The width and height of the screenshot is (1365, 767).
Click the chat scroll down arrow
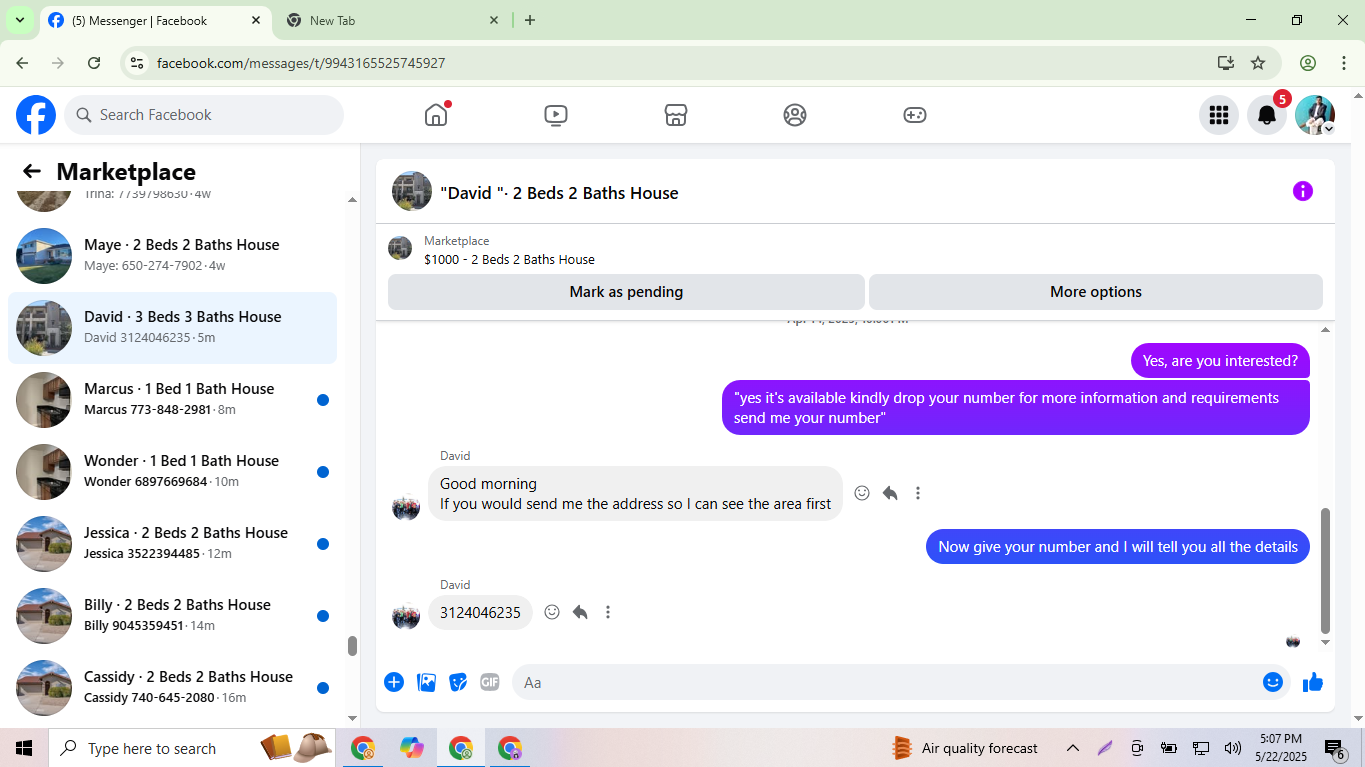[1326, 643]
